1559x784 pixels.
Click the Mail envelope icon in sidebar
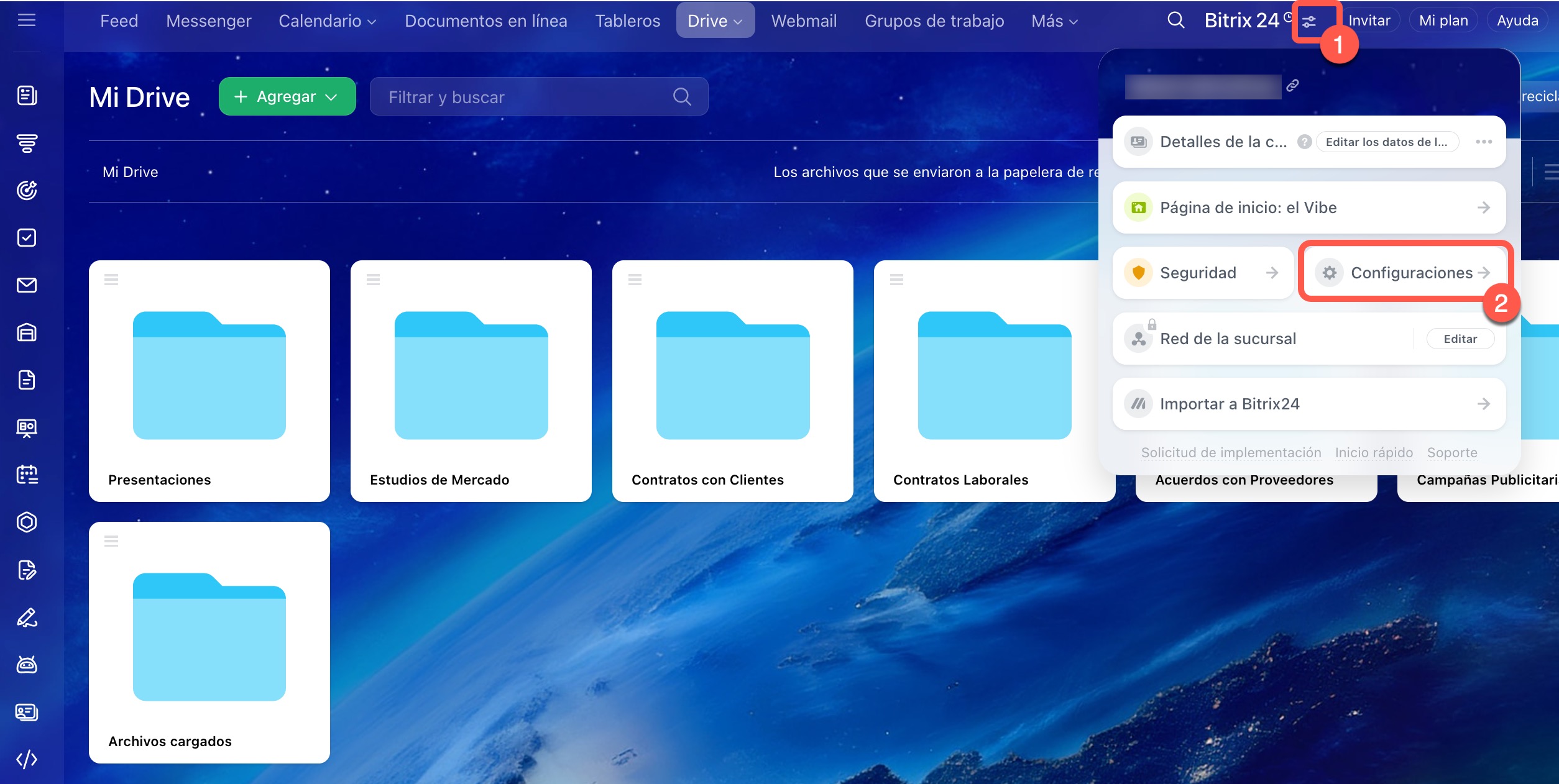click(27, 285)
